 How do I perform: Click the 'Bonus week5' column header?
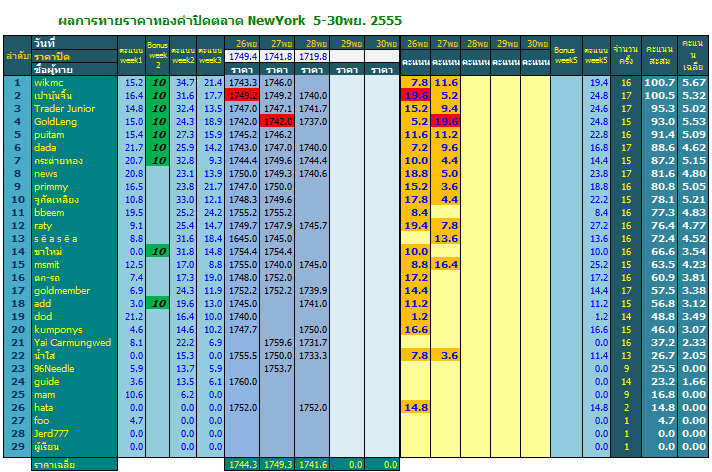click(x=566, y=55)
